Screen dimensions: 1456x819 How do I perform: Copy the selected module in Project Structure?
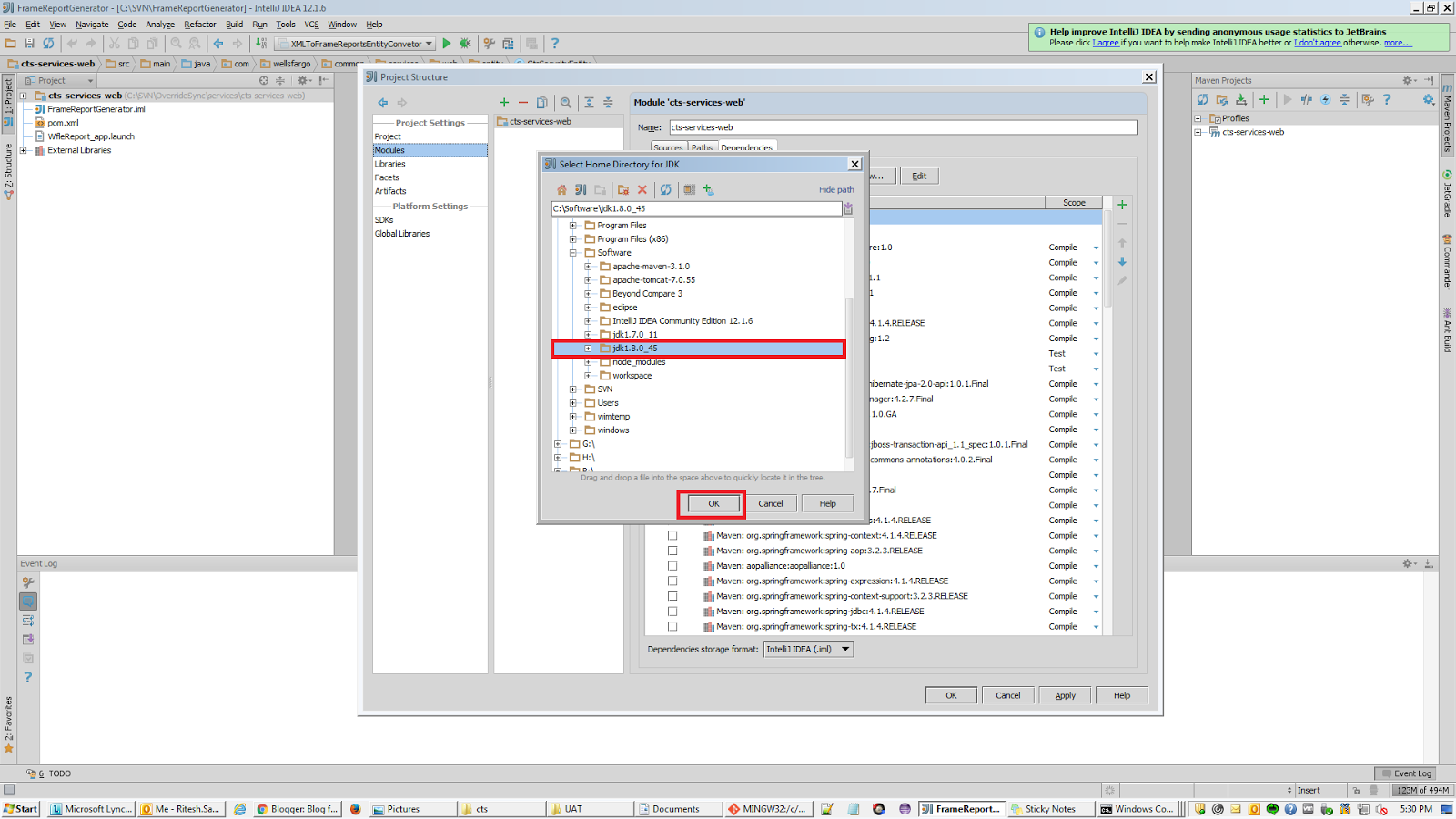pos(542,102)
